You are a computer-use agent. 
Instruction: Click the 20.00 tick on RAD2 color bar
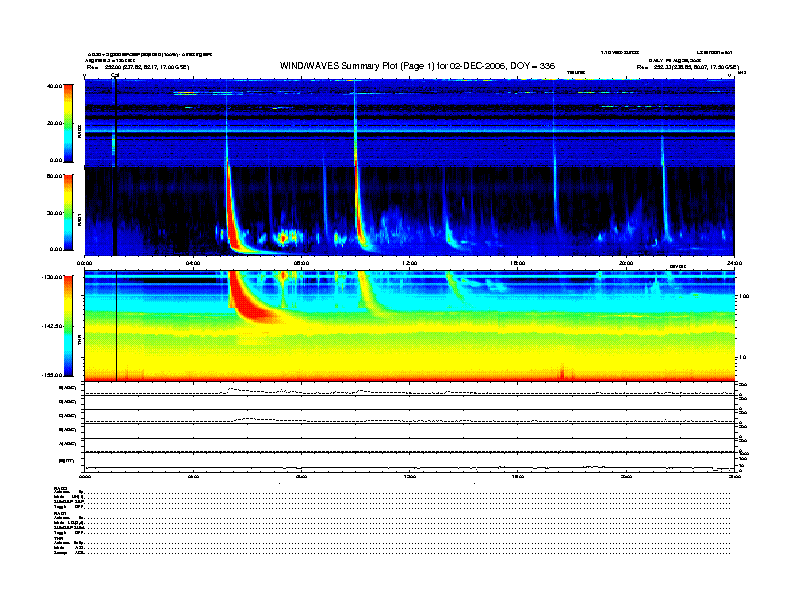55,123
